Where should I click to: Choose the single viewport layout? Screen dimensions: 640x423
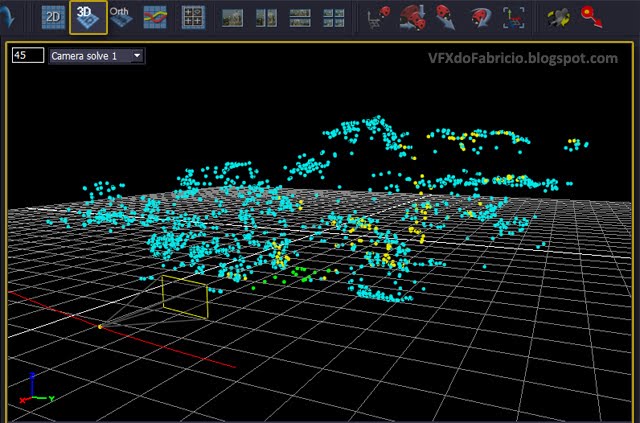[x=233, y=18]
